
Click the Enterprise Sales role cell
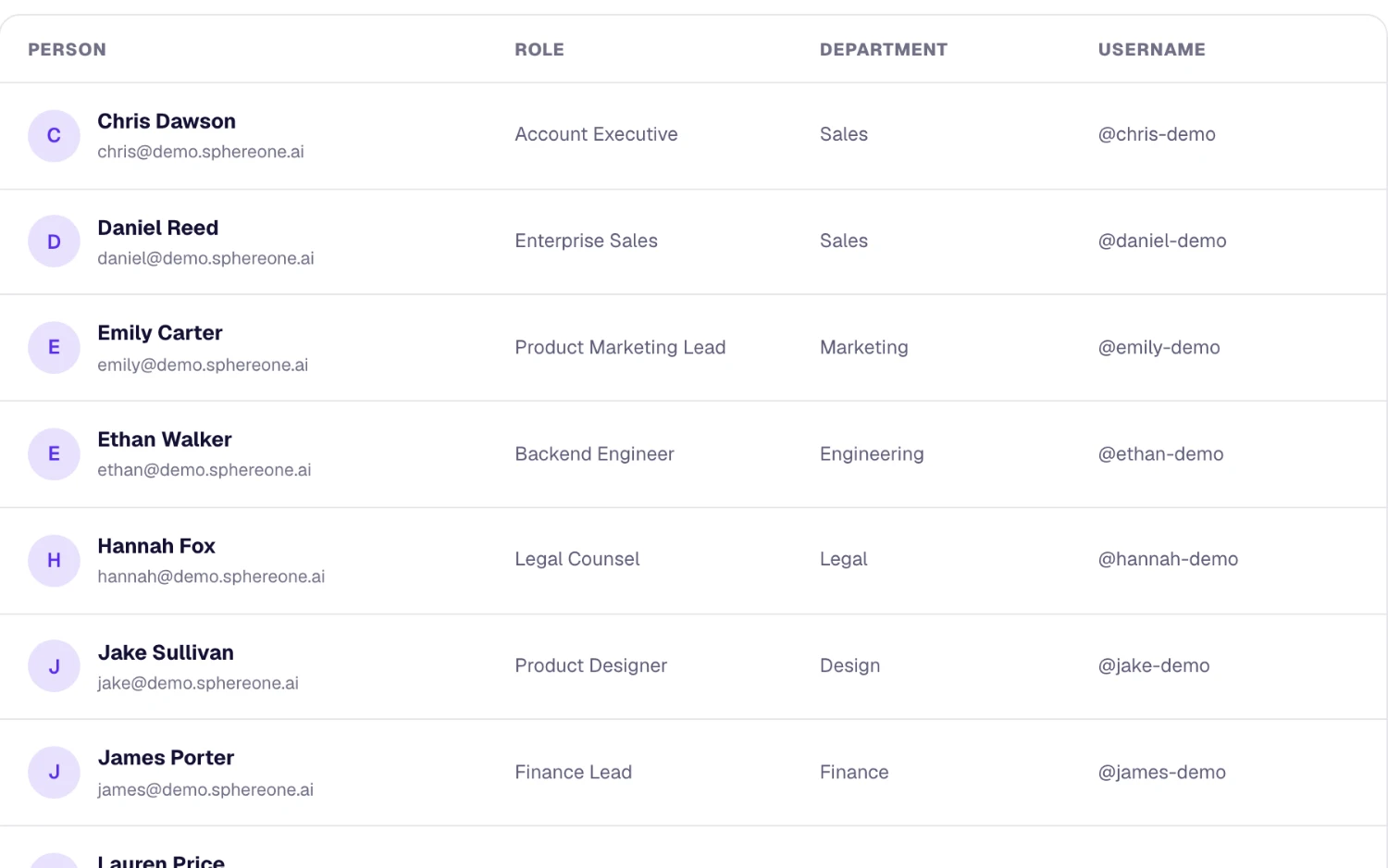tap(586, 241)
